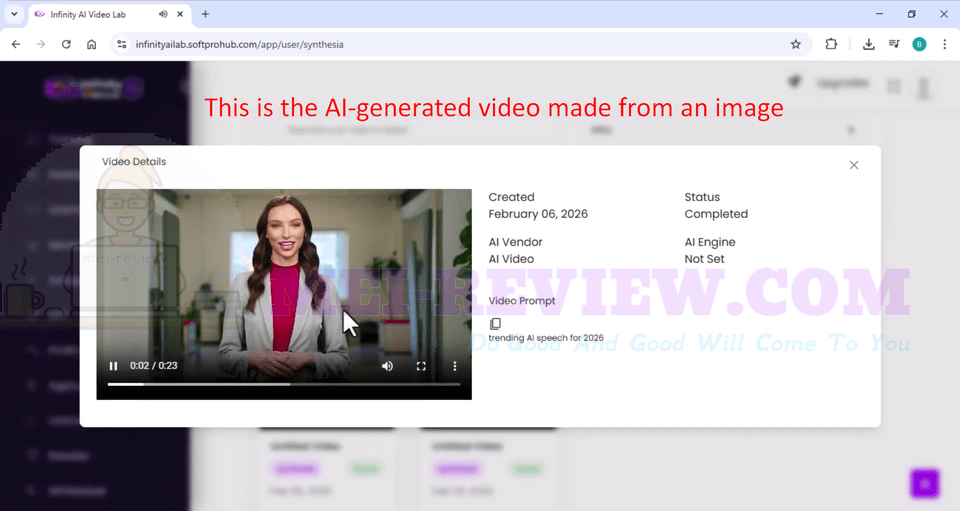Minimize the browser window
Image resolution: width=960 pixels, height=511 pixels.
(x=879, y=14)
